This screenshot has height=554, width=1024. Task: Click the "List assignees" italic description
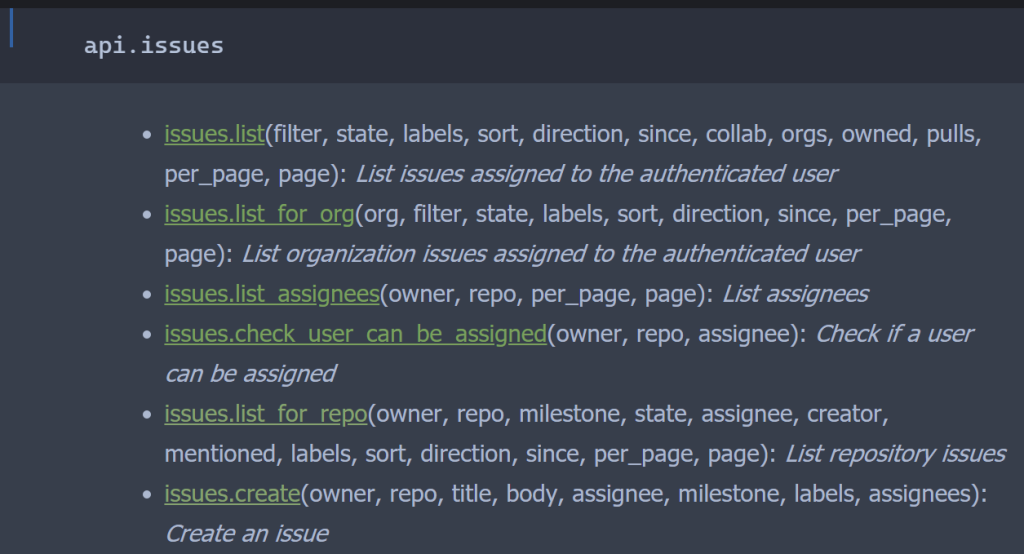(x=795, y=294)
